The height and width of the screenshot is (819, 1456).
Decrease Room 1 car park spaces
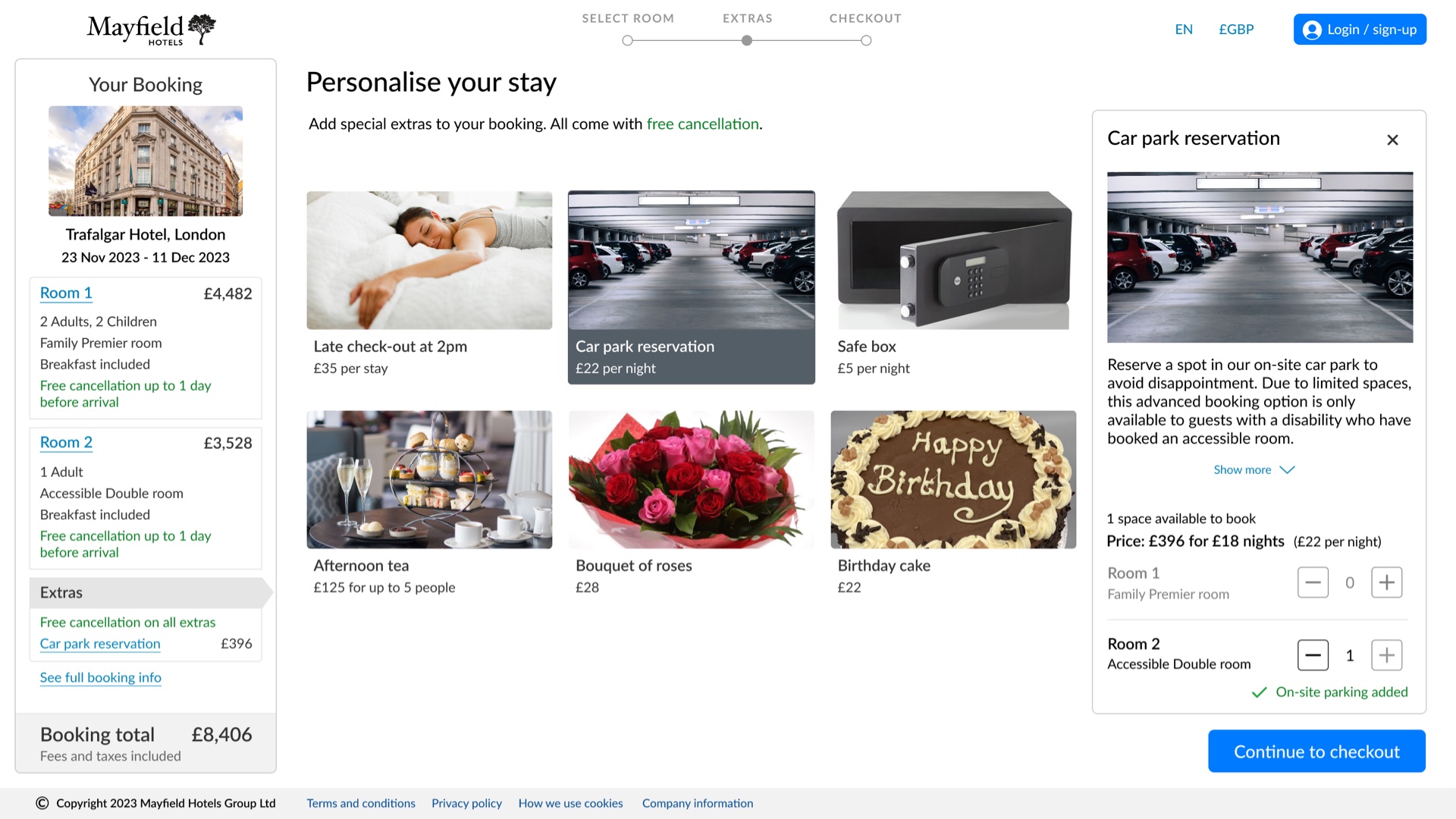[1313, 582]
